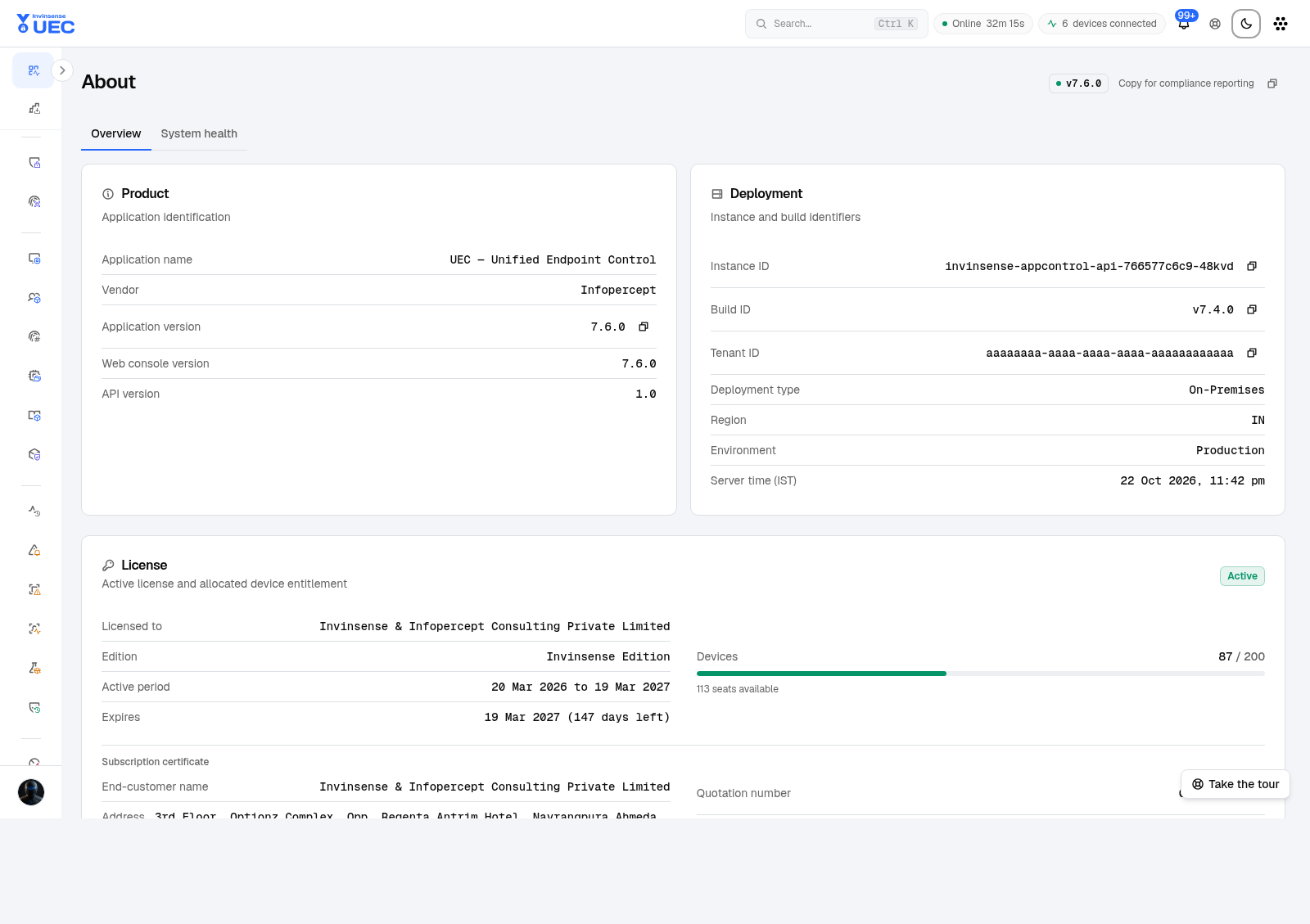Open the triangle-with-bell alerts sidebar icon
1310x924 pixels.
click(x=34, y=550)
